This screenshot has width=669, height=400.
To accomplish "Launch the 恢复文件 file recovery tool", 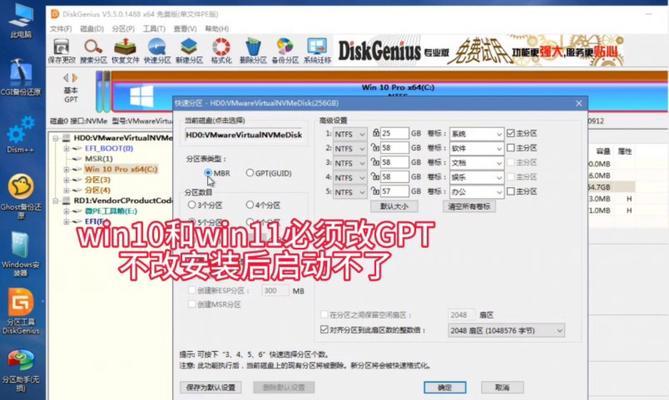I will coord(125,51).
